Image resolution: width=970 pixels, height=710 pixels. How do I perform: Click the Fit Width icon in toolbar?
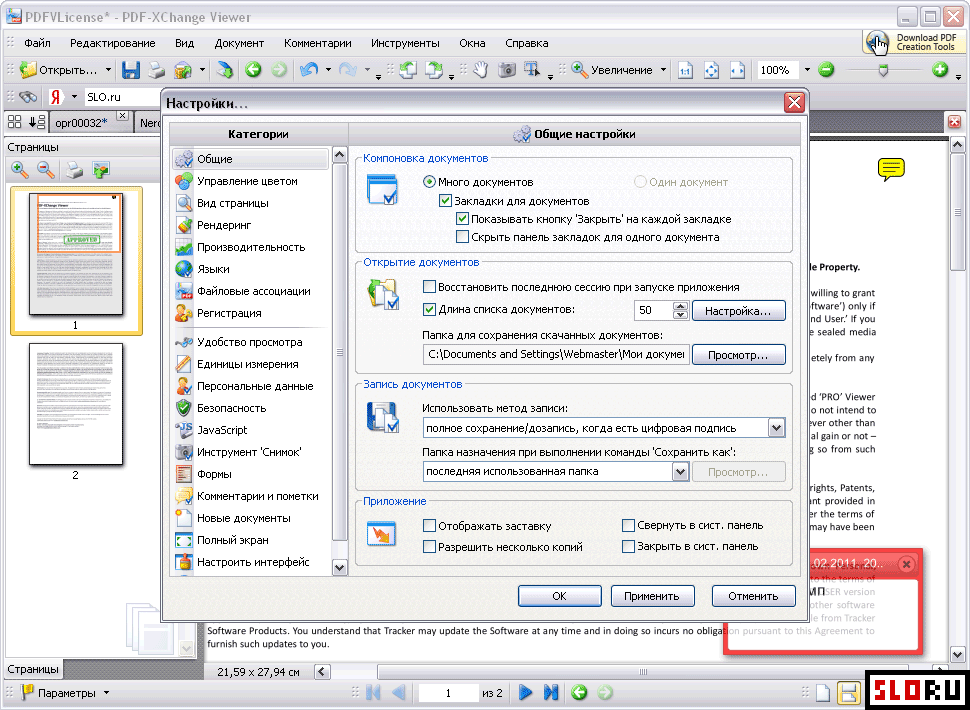pyautogui.click(x=737, y=71)
